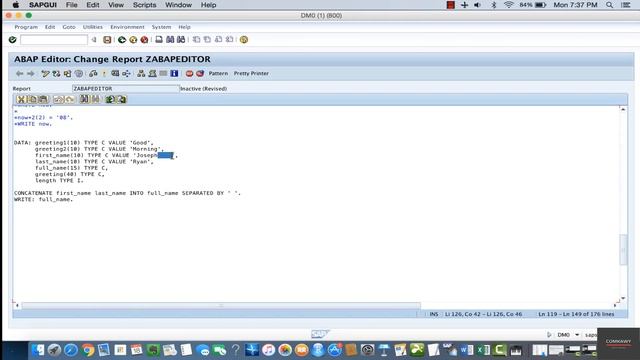Click the editor vertical scroll up arrow
Image resolution: width=640 pixels, height=360 pixels.
coord(623,109)
